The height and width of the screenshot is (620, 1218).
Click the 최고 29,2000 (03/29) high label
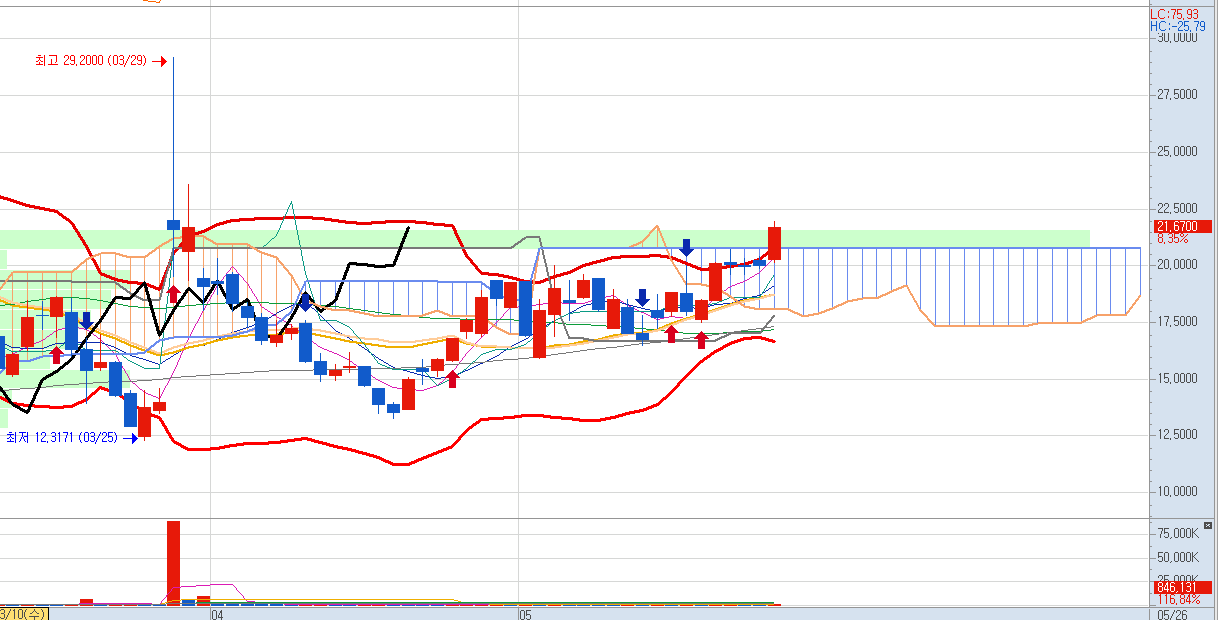pos(91,60)
